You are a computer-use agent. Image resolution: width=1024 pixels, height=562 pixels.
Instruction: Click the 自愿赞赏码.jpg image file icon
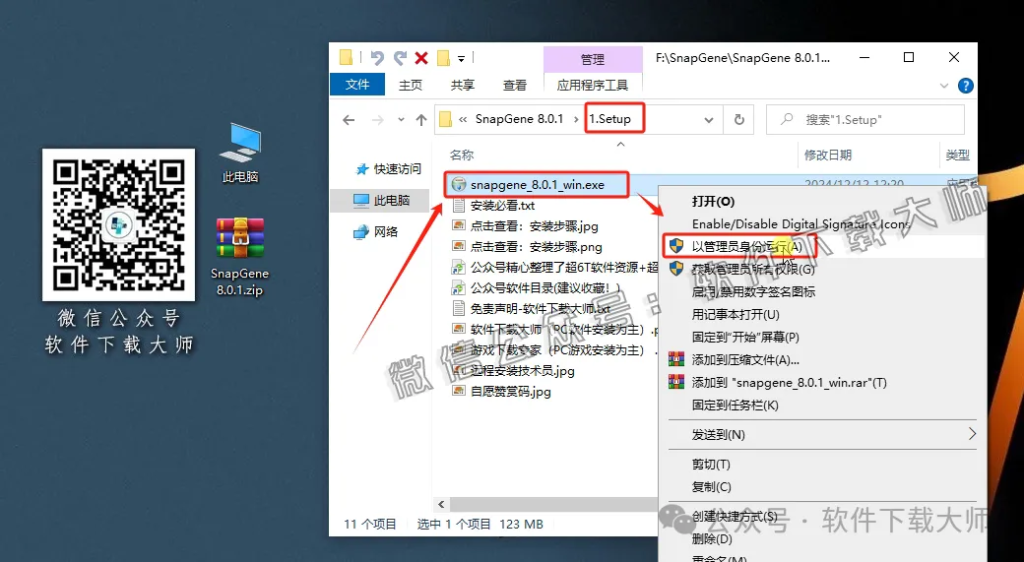click(x=459, y=392)
